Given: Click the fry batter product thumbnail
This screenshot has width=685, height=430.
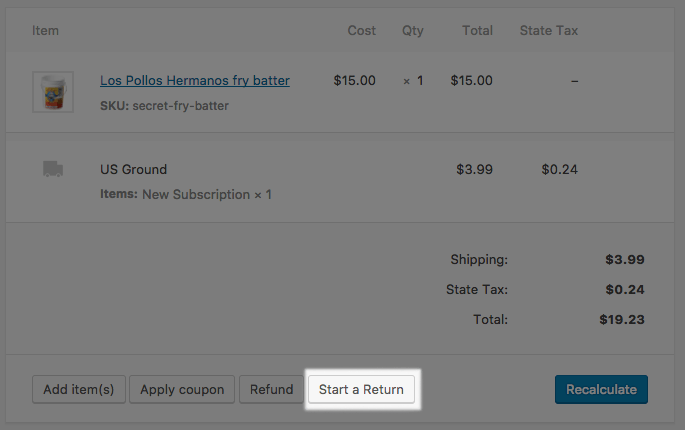Looking at the screenshot, I should tap(52, 92).
